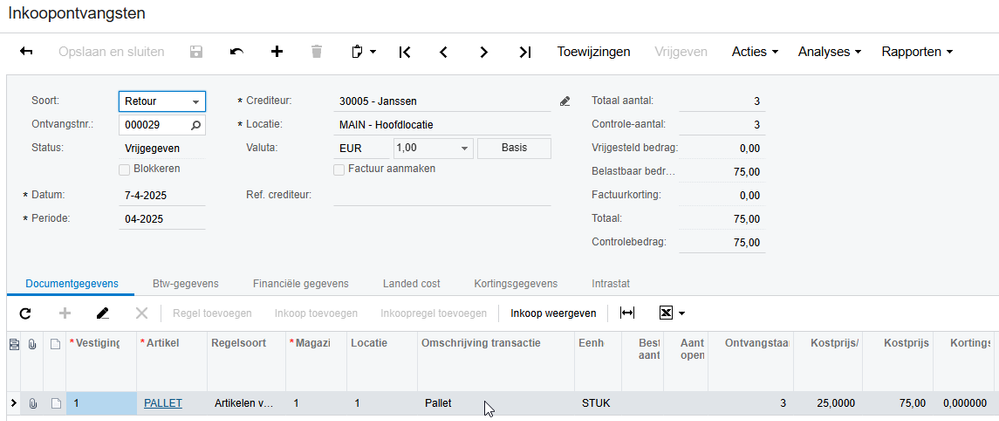Click the Vrijgeven button
This screenshot has height=421, width=999.
tap(681, 52)
